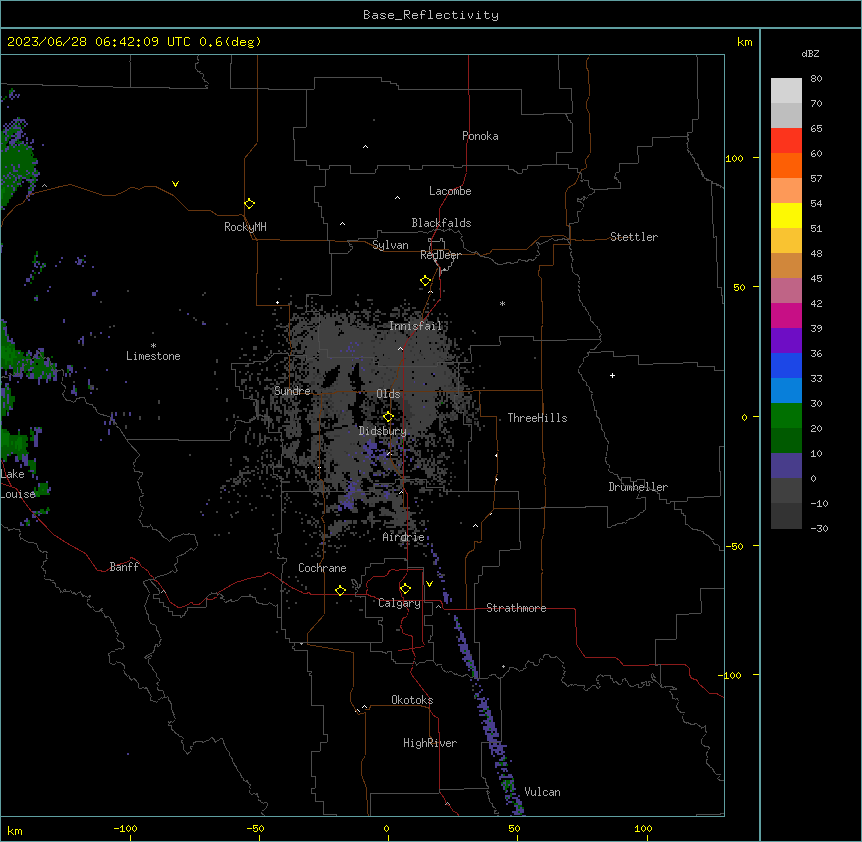The width and height of the screenshot is (862, 842).
Task: Click the RockyMH map label
Action: (245, 227)
